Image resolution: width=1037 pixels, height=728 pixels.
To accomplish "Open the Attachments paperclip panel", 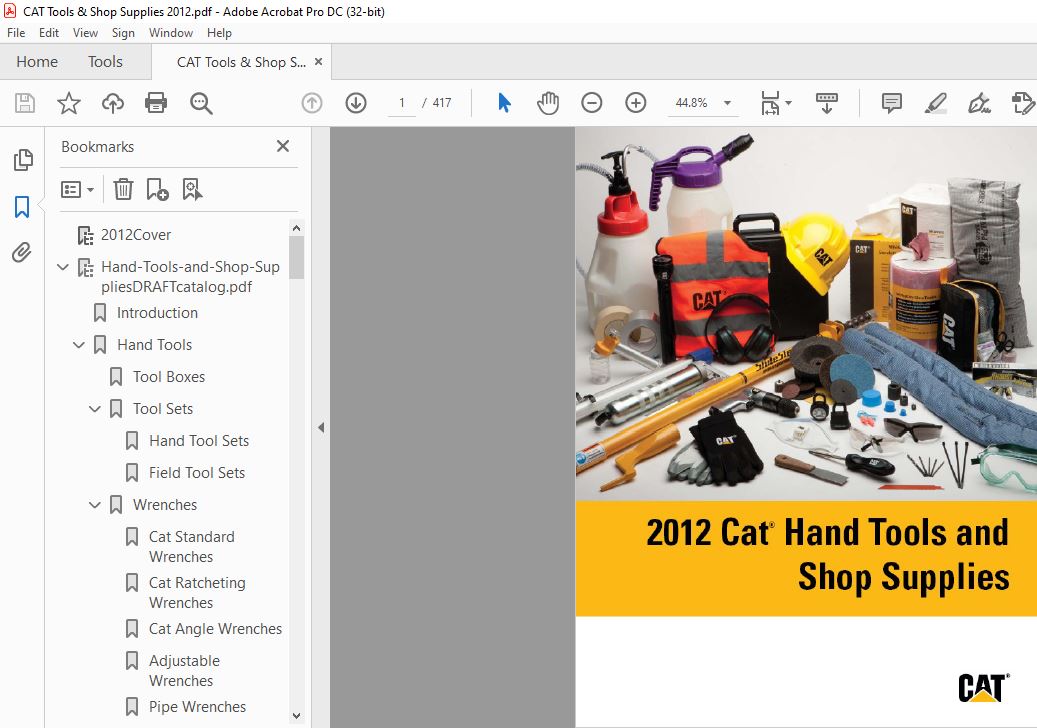I will coord(21,253).
